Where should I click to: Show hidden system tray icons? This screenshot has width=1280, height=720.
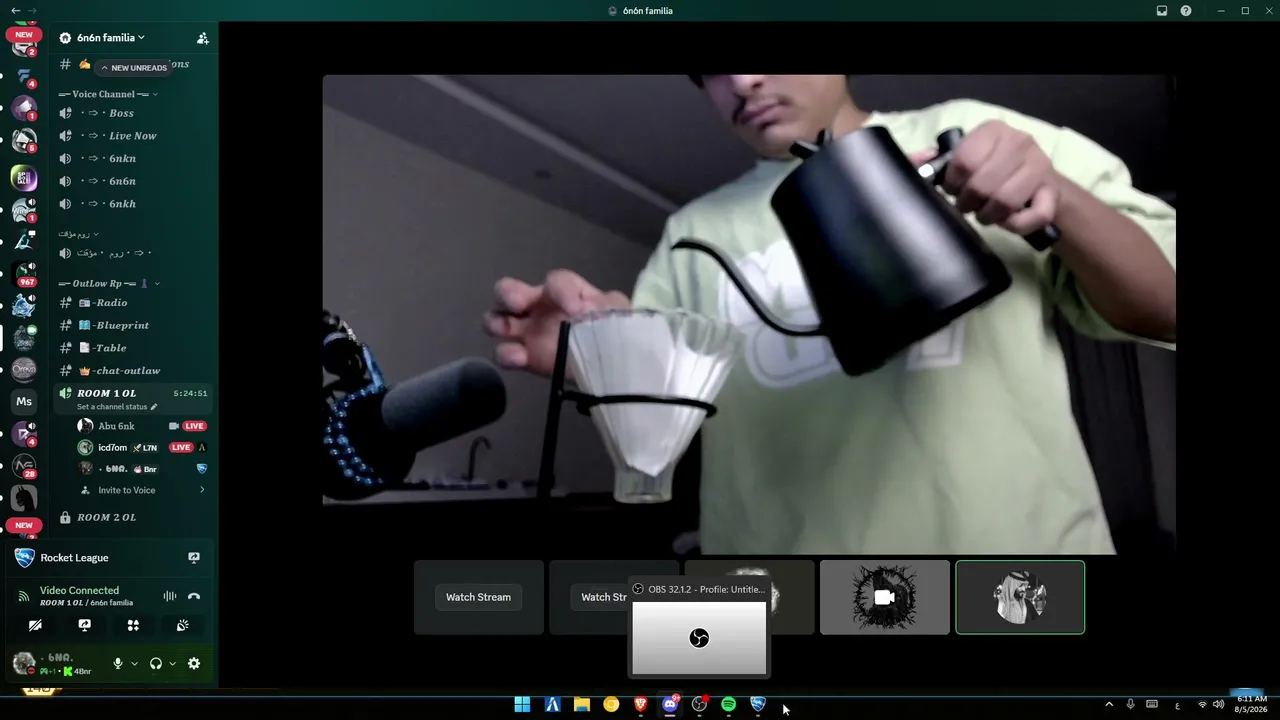click(x=1109, y=705)
